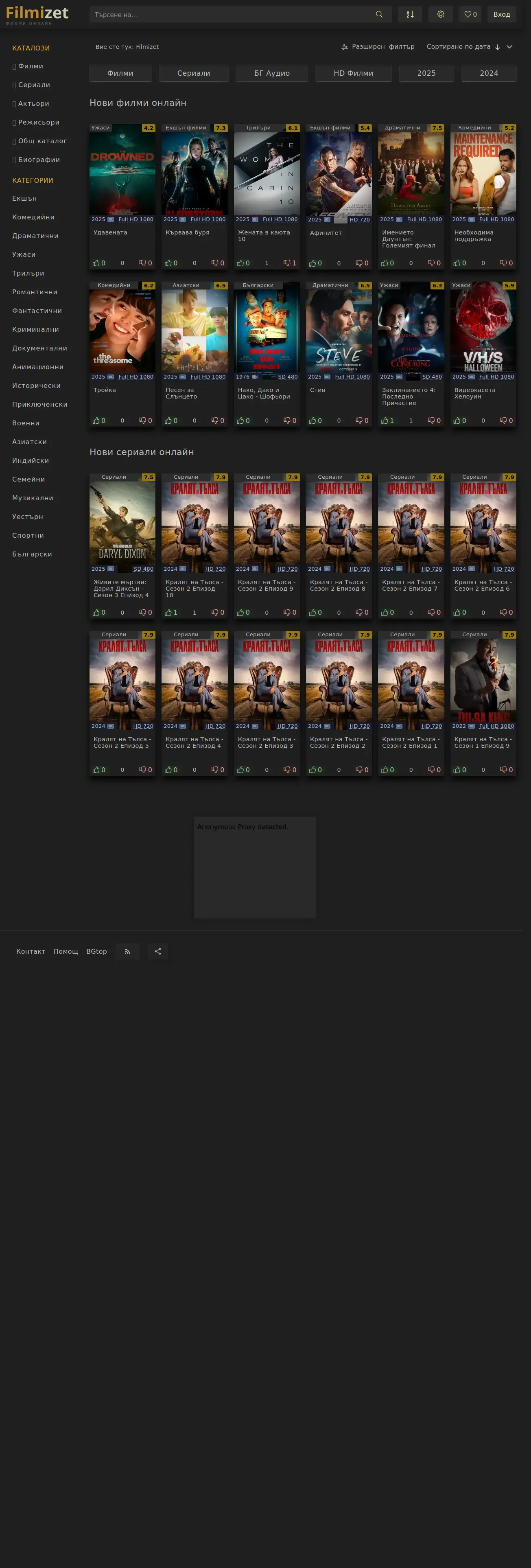The width and height of the screenshot is (531, 1568).
Task: Click the search magnifier icon
Action: (x=379, y=15)
